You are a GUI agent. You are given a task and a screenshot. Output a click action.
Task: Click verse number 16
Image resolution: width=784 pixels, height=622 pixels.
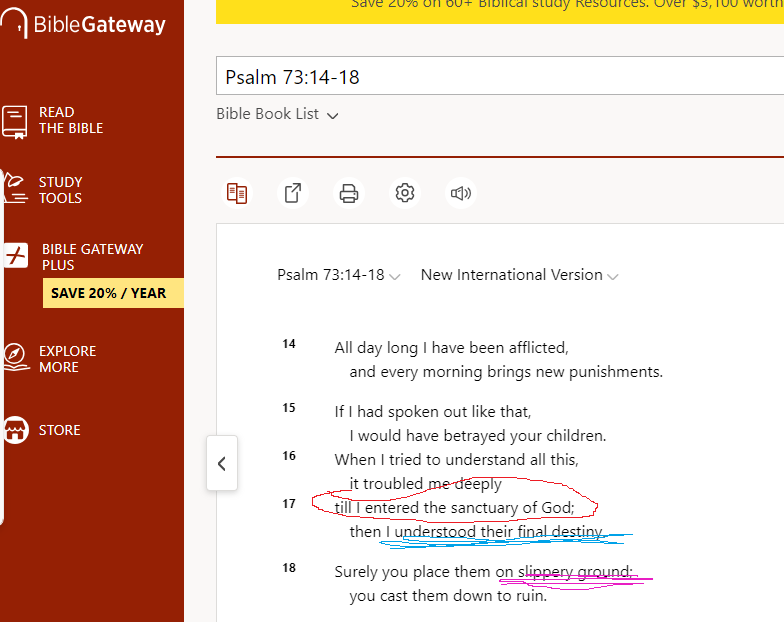tap(289, 456)
